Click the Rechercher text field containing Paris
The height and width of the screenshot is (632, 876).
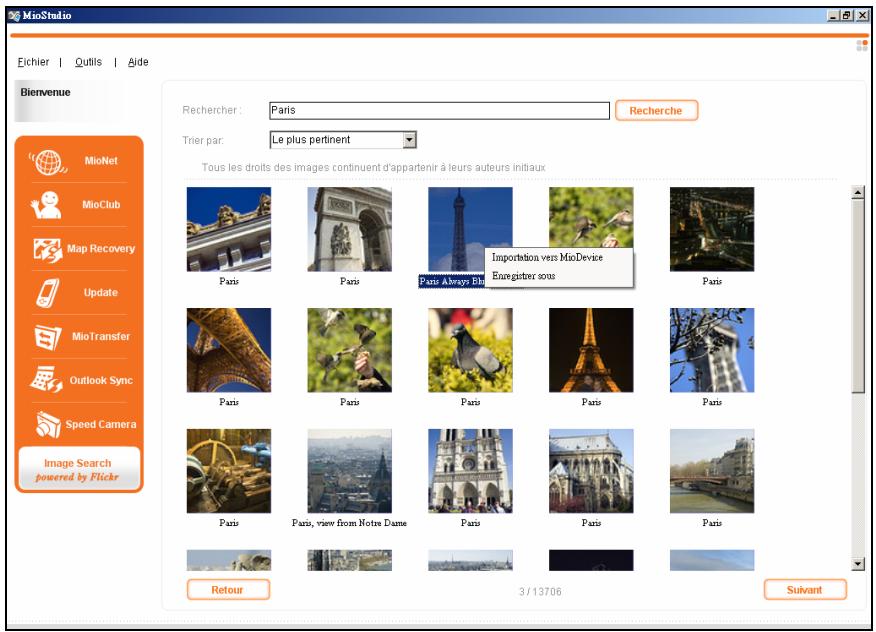(x=439, y=110)
